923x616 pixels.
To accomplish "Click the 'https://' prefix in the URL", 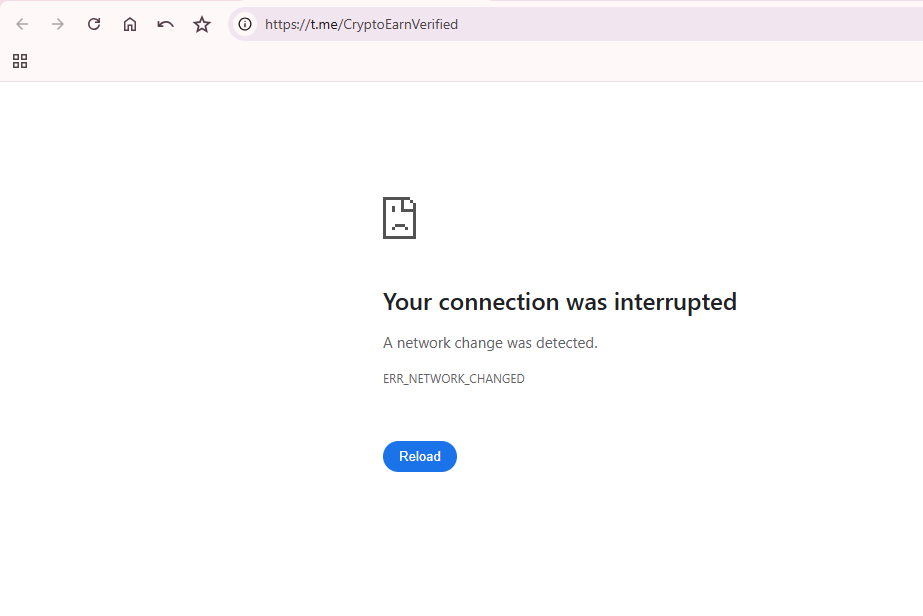I will click(286, 24).
